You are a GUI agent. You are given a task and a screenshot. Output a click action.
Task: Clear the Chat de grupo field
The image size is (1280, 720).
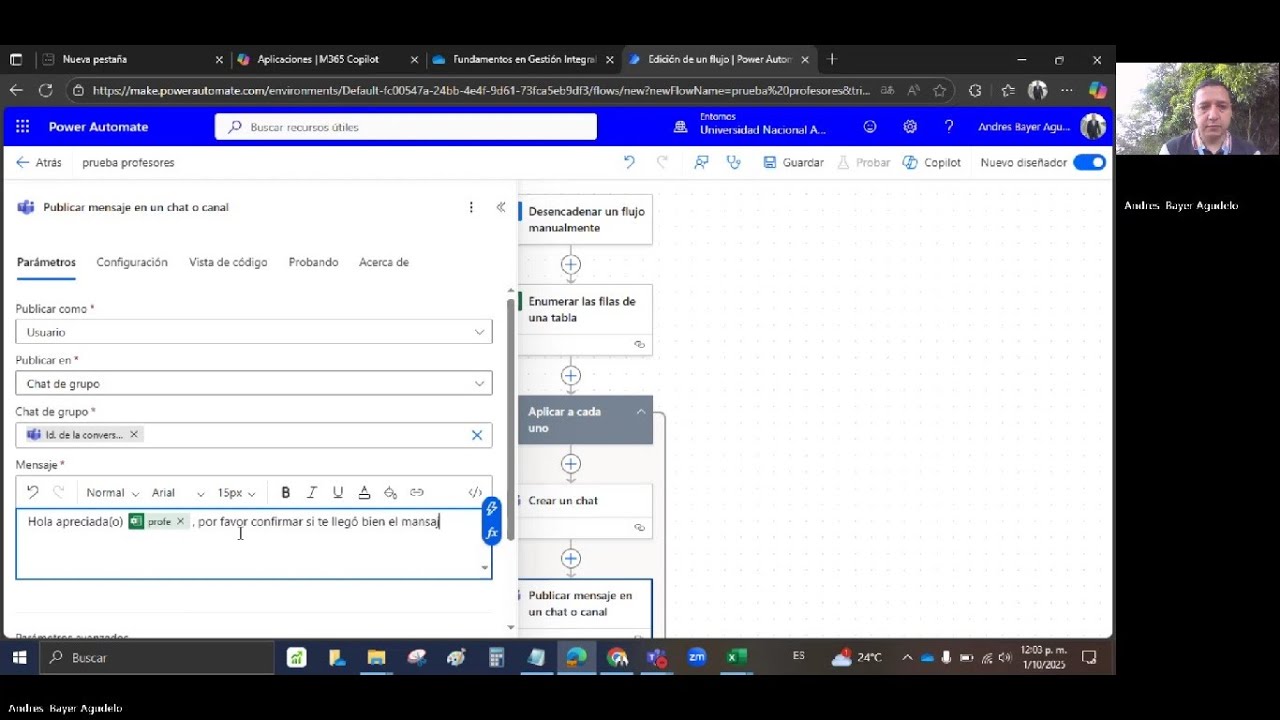coord(477,435)
